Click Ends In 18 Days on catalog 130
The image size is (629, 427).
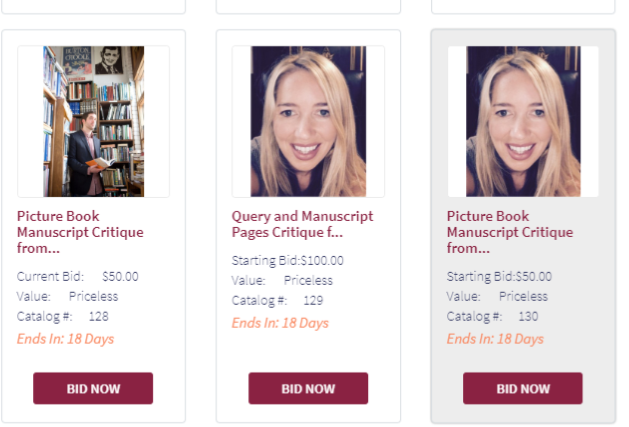(x=496, y=339)
